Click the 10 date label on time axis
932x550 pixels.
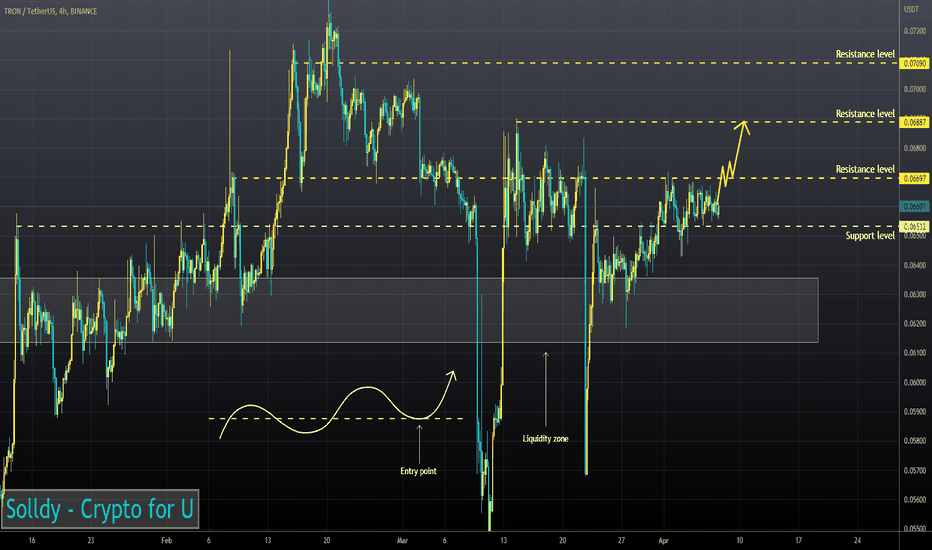739,540
